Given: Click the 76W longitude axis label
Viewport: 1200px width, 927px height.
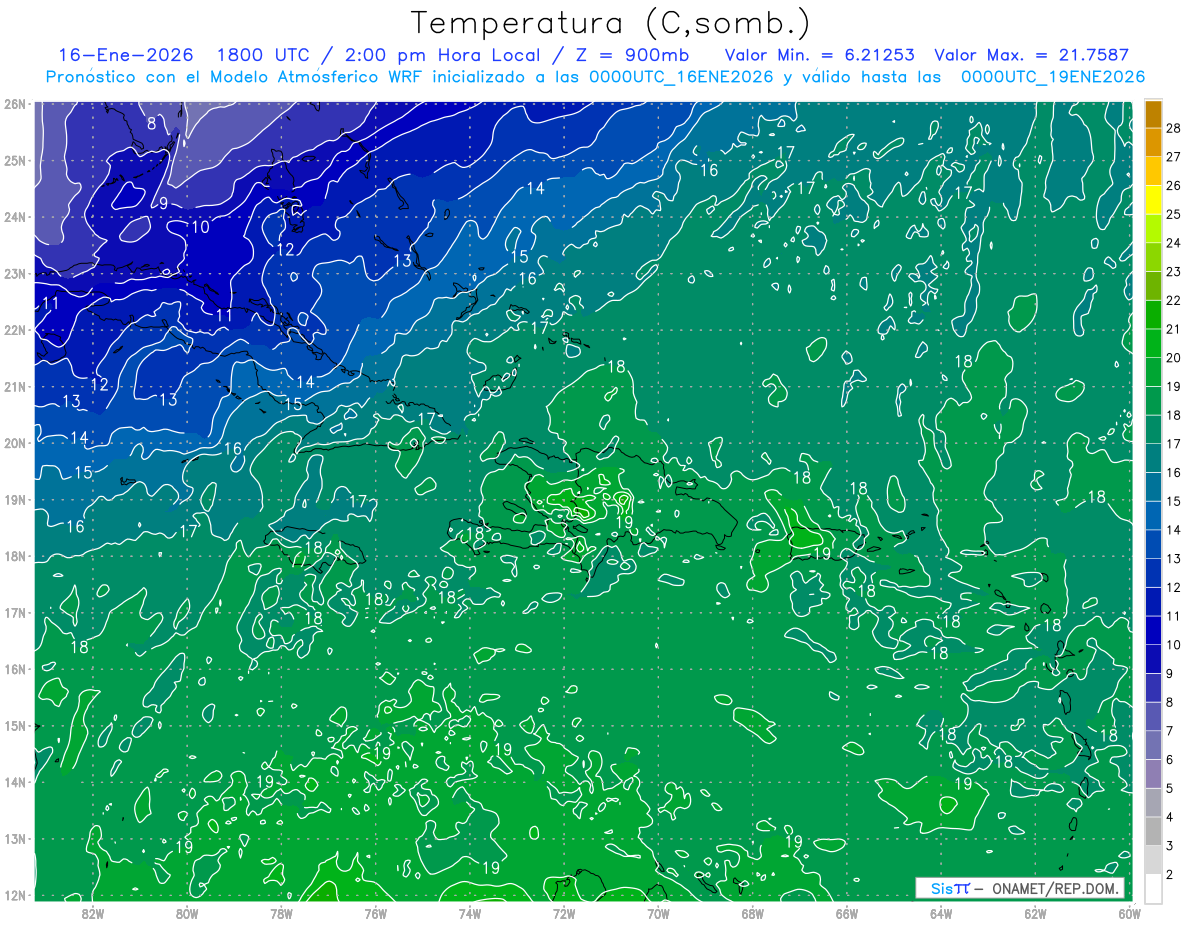Looking at the screenshot, I should (x=375, y=912).
